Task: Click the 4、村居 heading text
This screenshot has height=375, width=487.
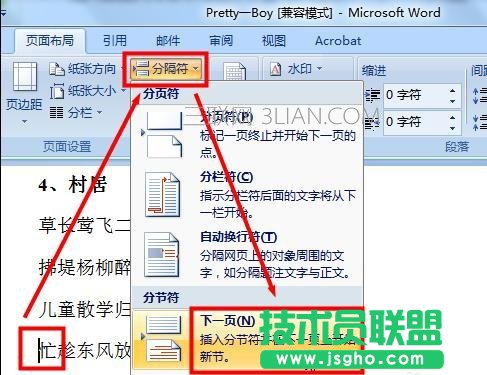Action: [x=72, y=185]
